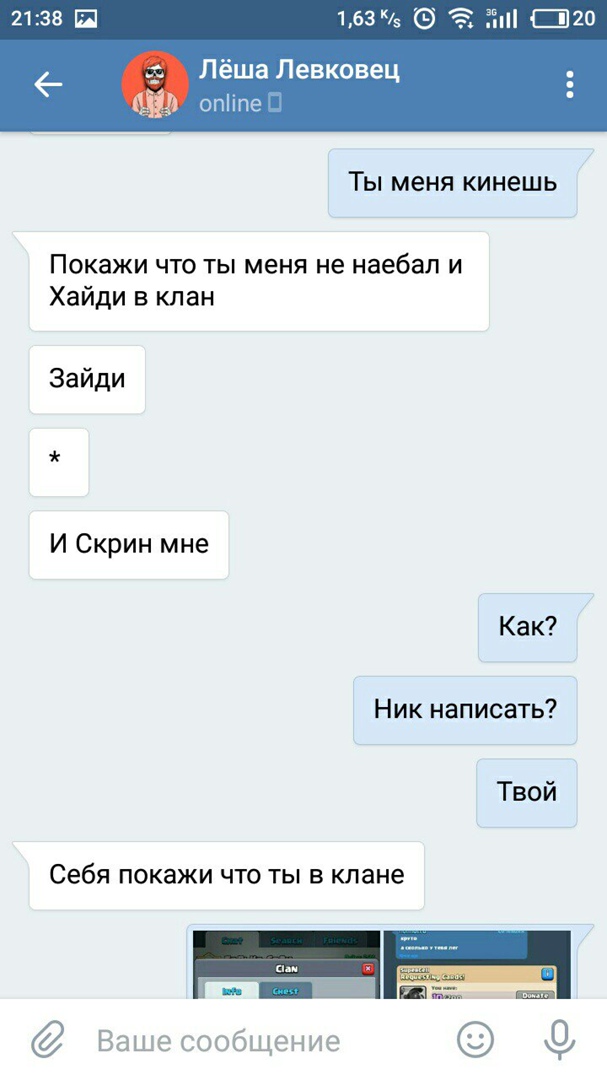Image resolution: width=607 pixels, height=1080 pixels.
Task: Select the message Себя покажи что ты в клане
Action: tap(227, 875)
